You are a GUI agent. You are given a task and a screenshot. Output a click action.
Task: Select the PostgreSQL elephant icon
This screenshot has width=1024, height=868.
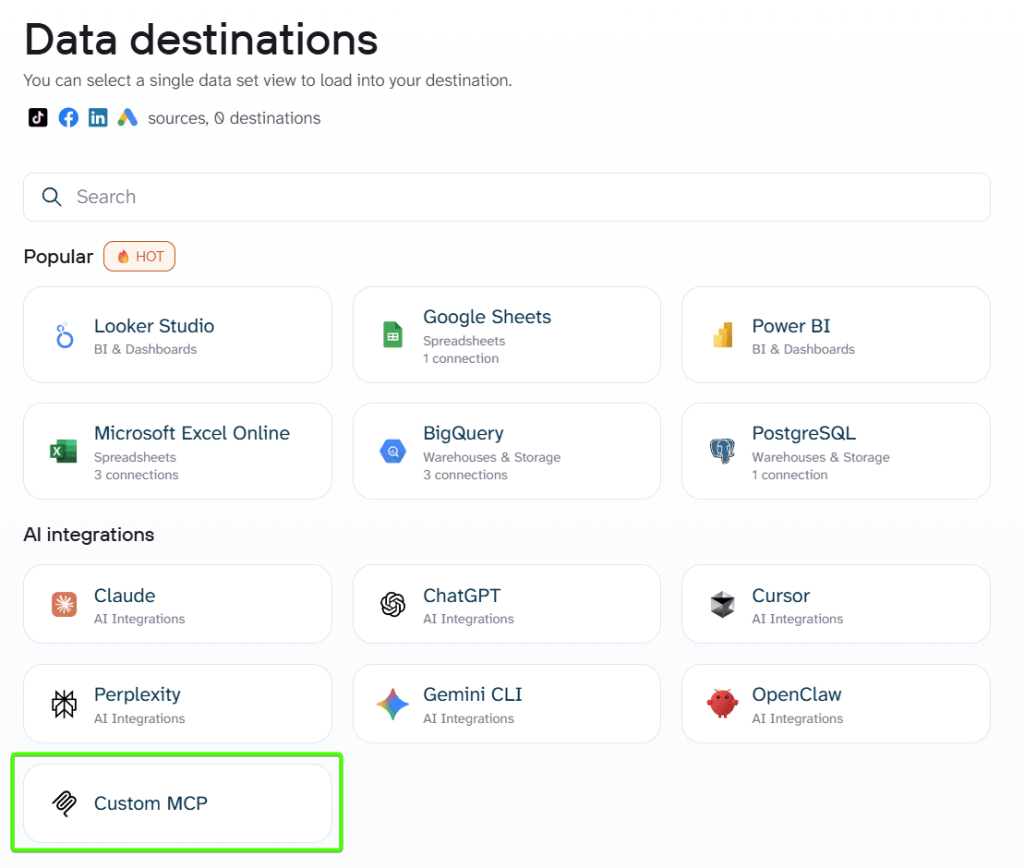point(721,451)
